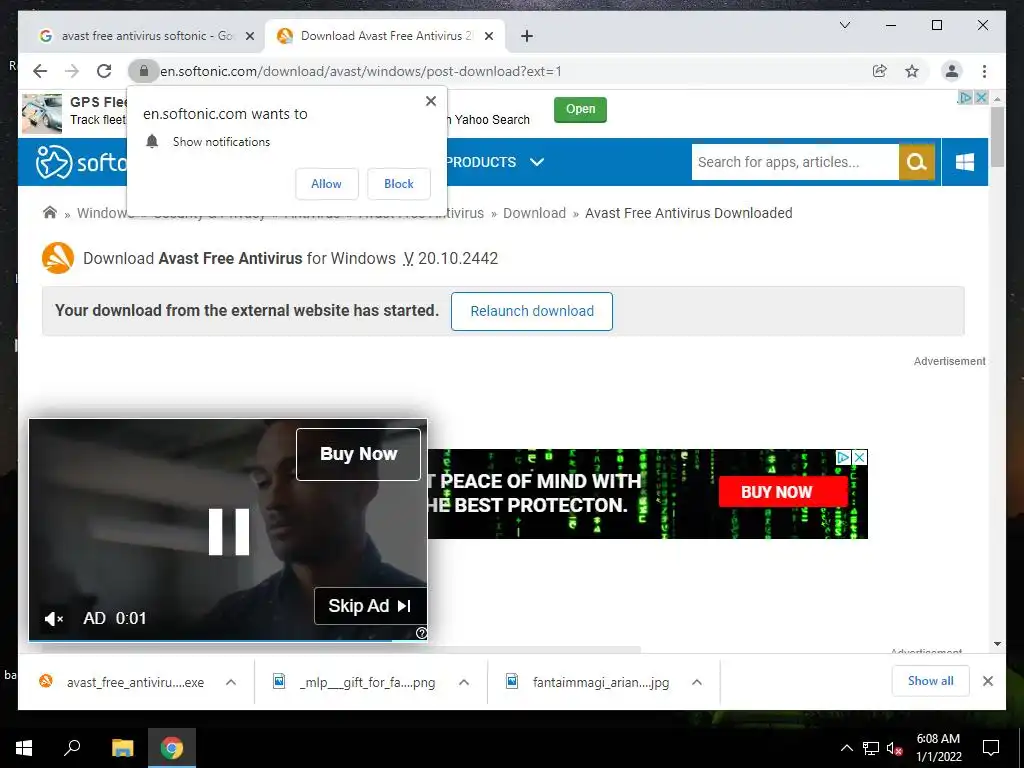
Task: Open fantaimmagi_arian jpg download
Action: tap(588, 682)
